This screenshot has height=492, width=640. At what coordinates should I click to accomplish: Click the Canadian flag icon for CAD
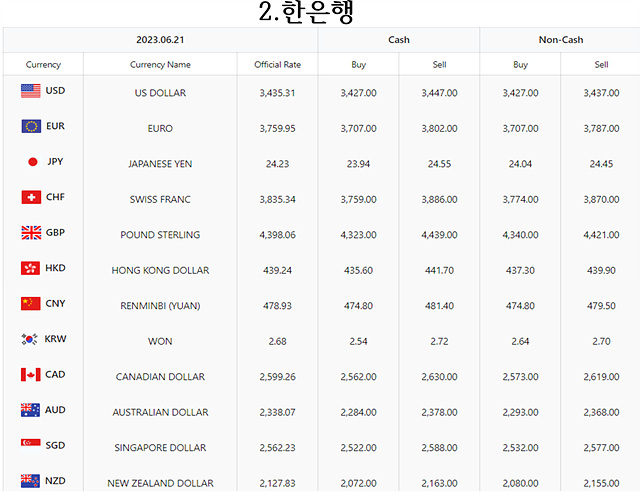(31, 374)
